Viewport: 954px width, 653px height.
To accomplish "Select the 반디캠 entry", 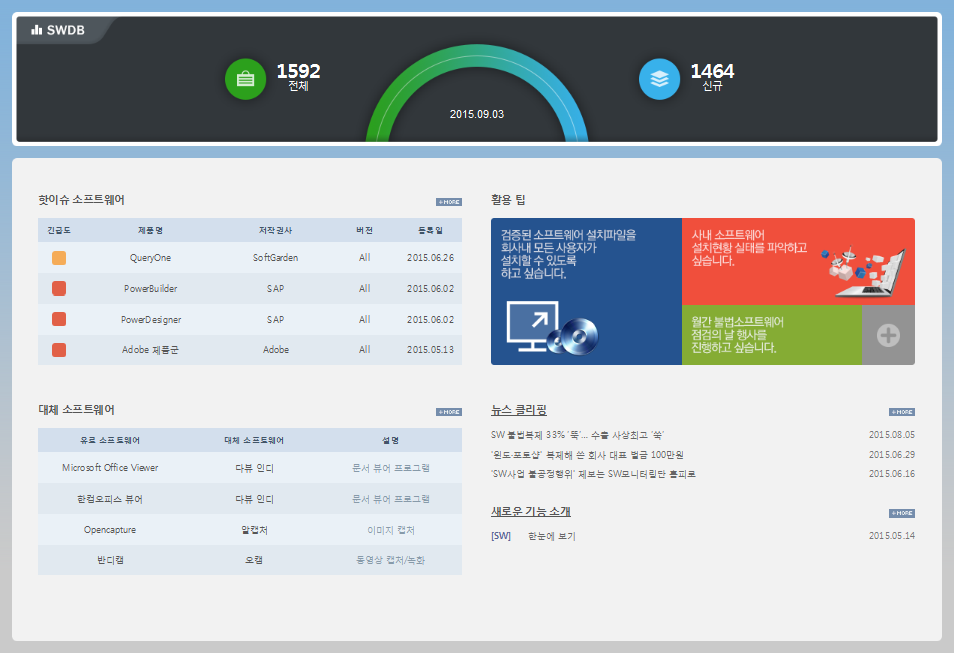I will pos(110,560).
